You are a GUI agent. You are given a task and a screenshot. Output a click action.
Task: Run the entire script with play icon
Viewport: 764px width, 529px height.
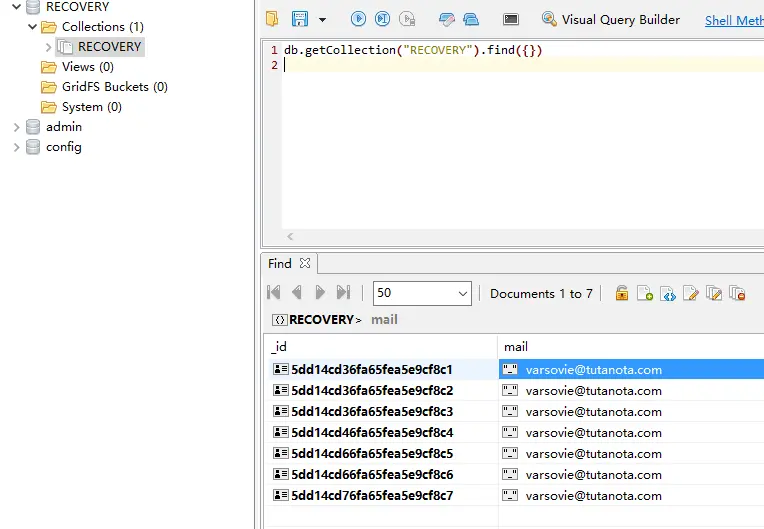358,19
